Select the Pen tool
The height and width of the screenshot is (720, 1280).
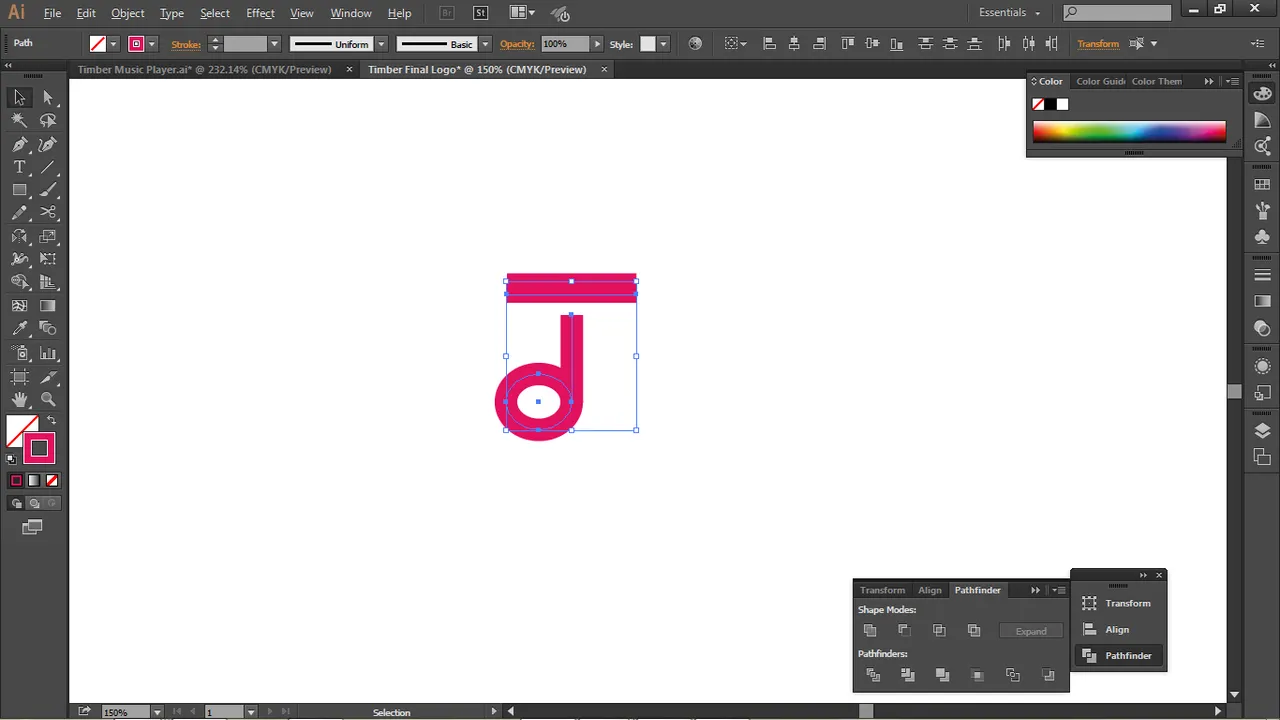19,144
